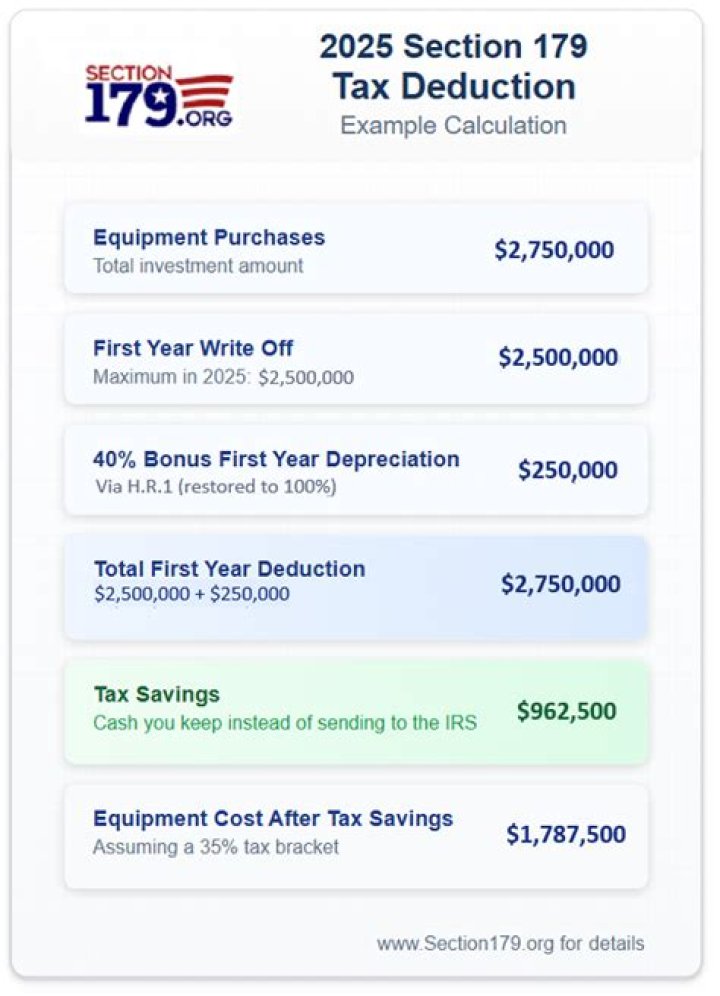Select the "Total First Year Deduction" heading
Viewport: 720px width, 996px height.
(x=229, y=569)
